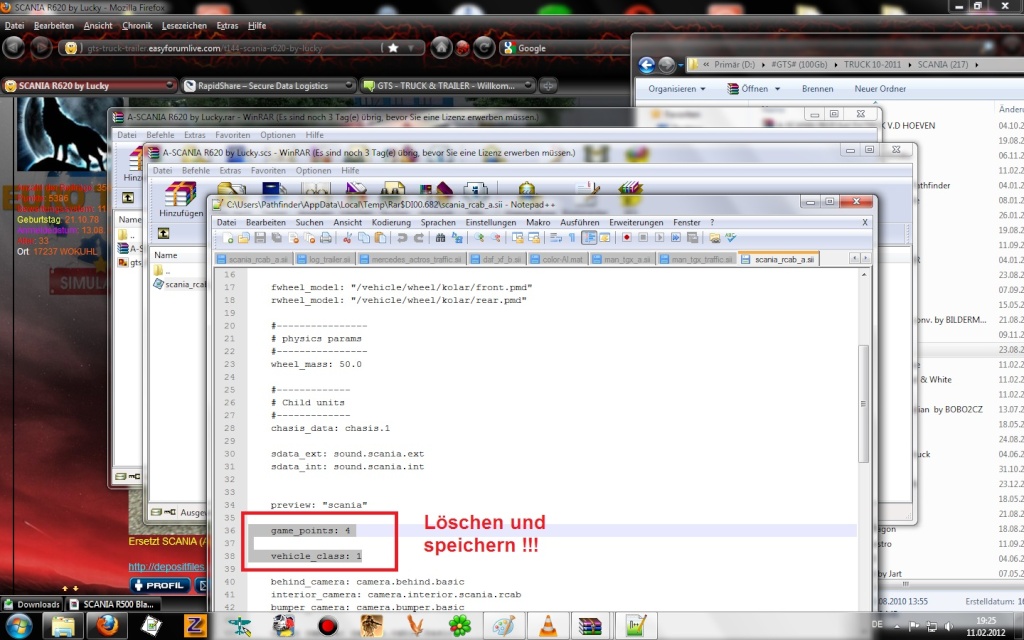Viewport: 1024px width, 640px height.
Task: Click the Paste icon in Notepad++ toolbar
Action: point(380,238)
